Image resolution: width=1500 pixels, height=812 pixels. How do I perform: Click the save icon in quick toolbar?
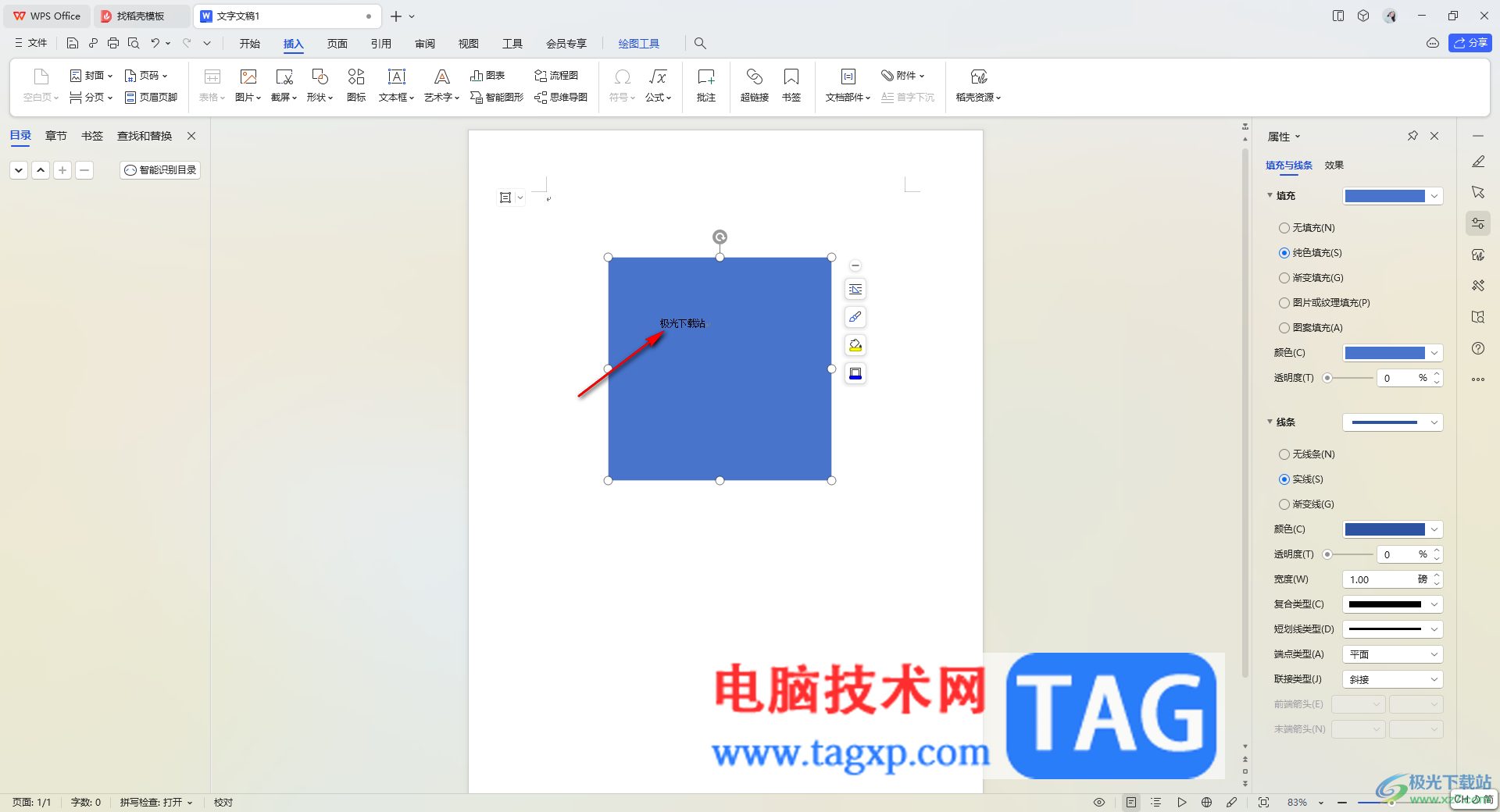[x=73, y=43]
